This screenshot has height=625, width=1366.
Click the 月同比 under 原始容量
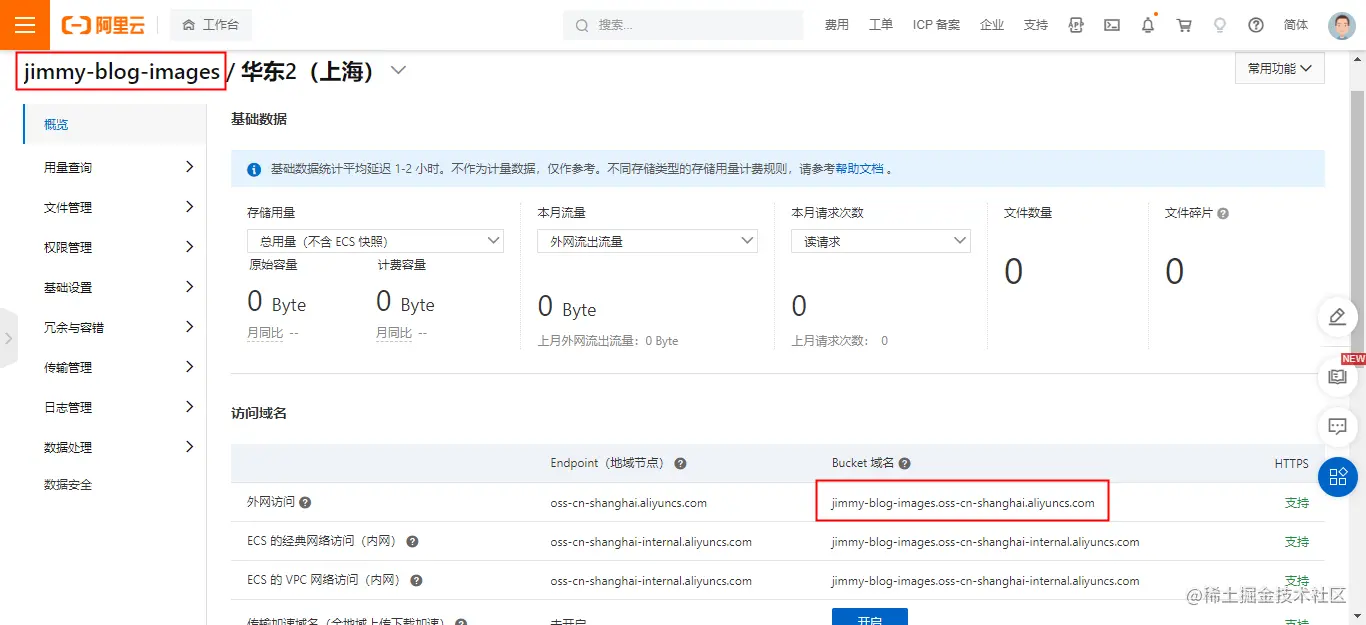[x=265, y=333]
